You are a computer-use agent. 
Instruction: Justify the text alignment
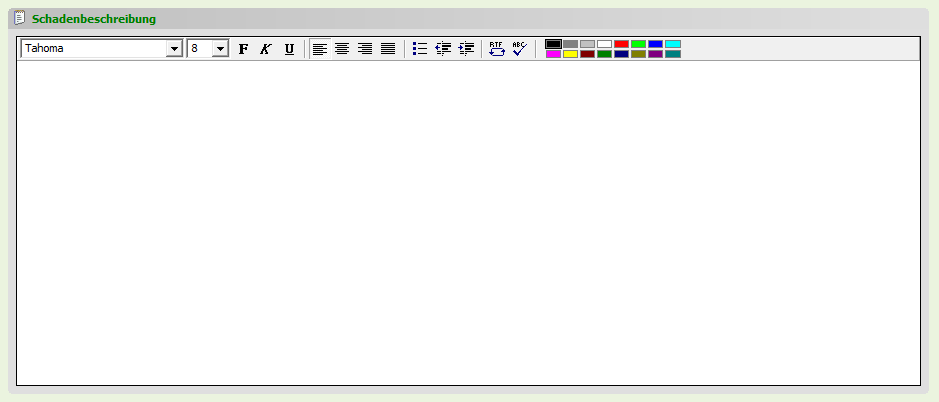(388, 49)
